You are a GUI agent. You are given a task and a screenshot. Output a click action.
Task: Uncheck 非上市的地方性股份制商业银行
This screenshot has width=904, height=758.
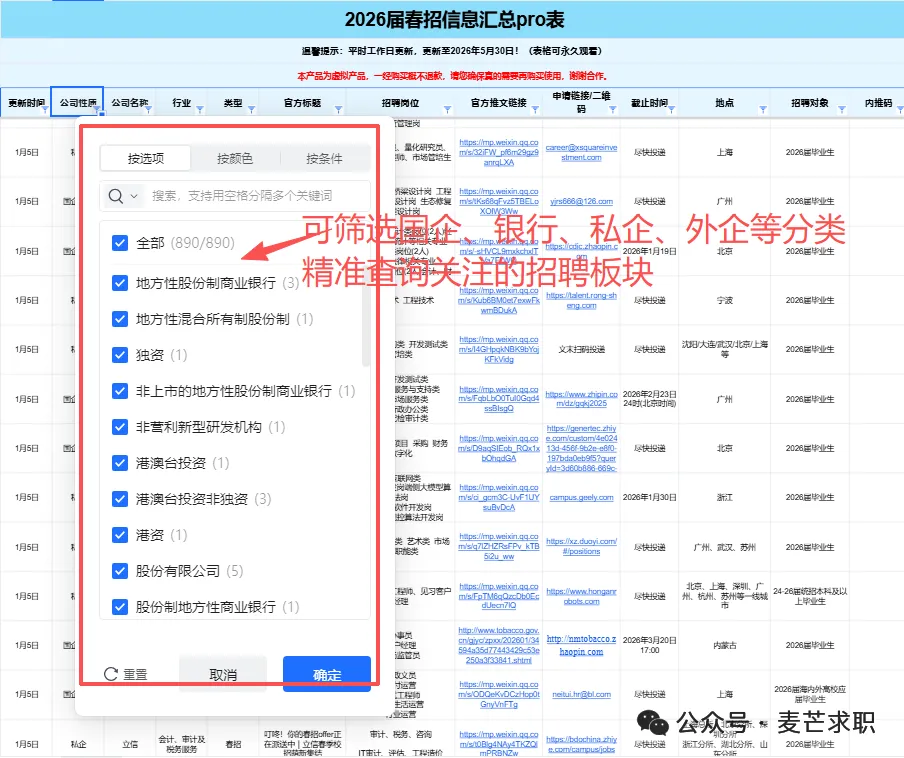tap(120, 391)
